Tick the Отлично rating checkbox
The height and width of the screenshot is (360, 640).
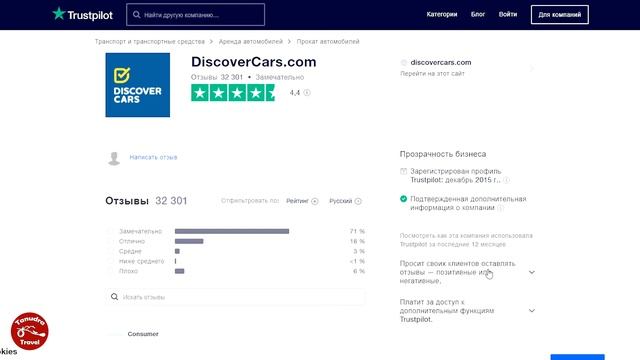pyautogui.click(x=110, y=241)
